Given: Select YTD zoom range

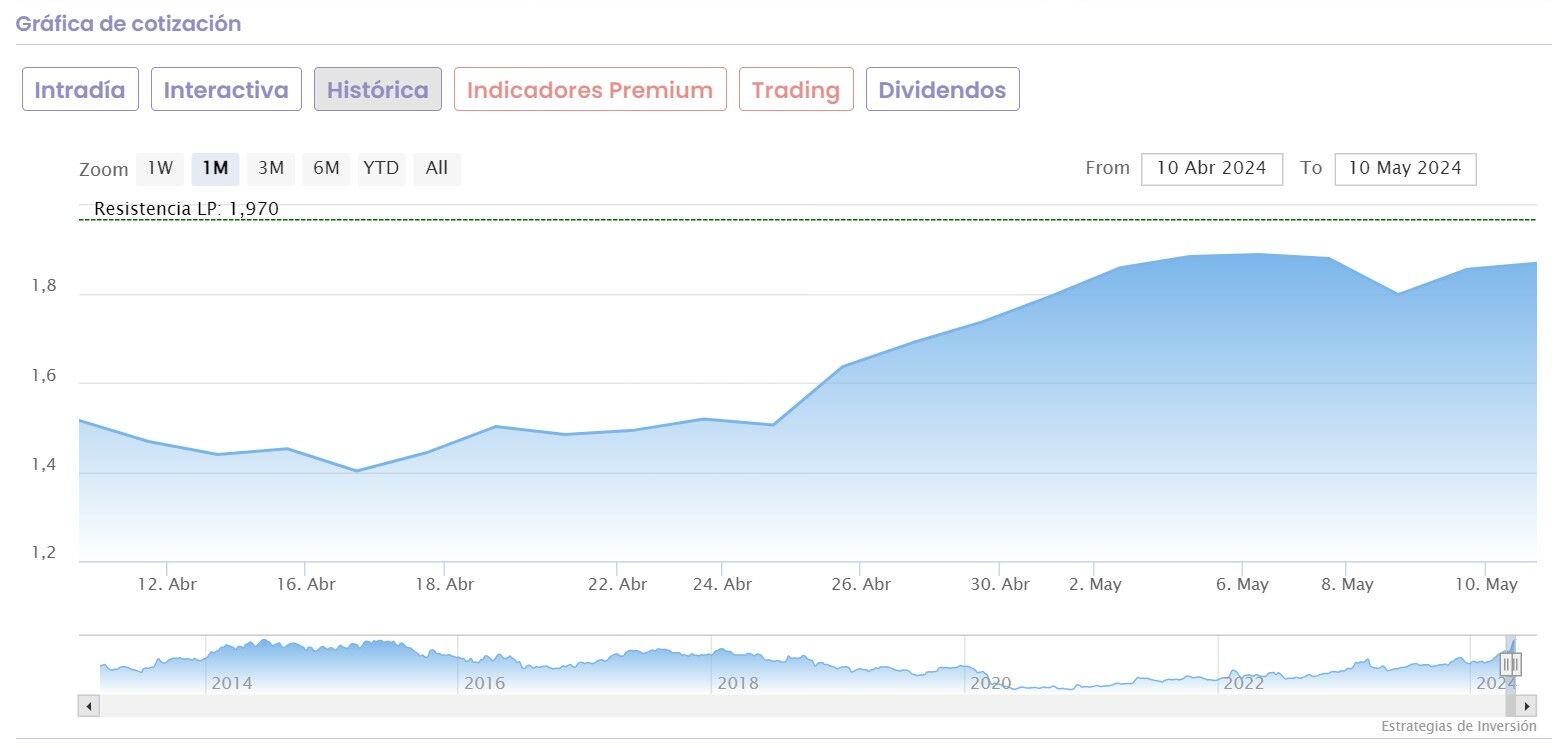Looking at the screenshot, I should point(381,169).
